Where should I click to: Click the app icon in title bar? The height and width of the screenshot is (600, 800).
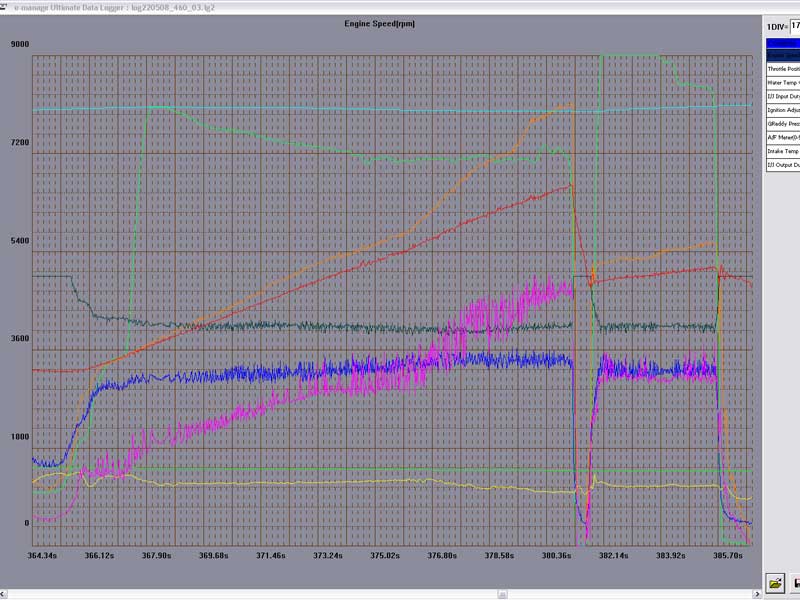(7, 7)
